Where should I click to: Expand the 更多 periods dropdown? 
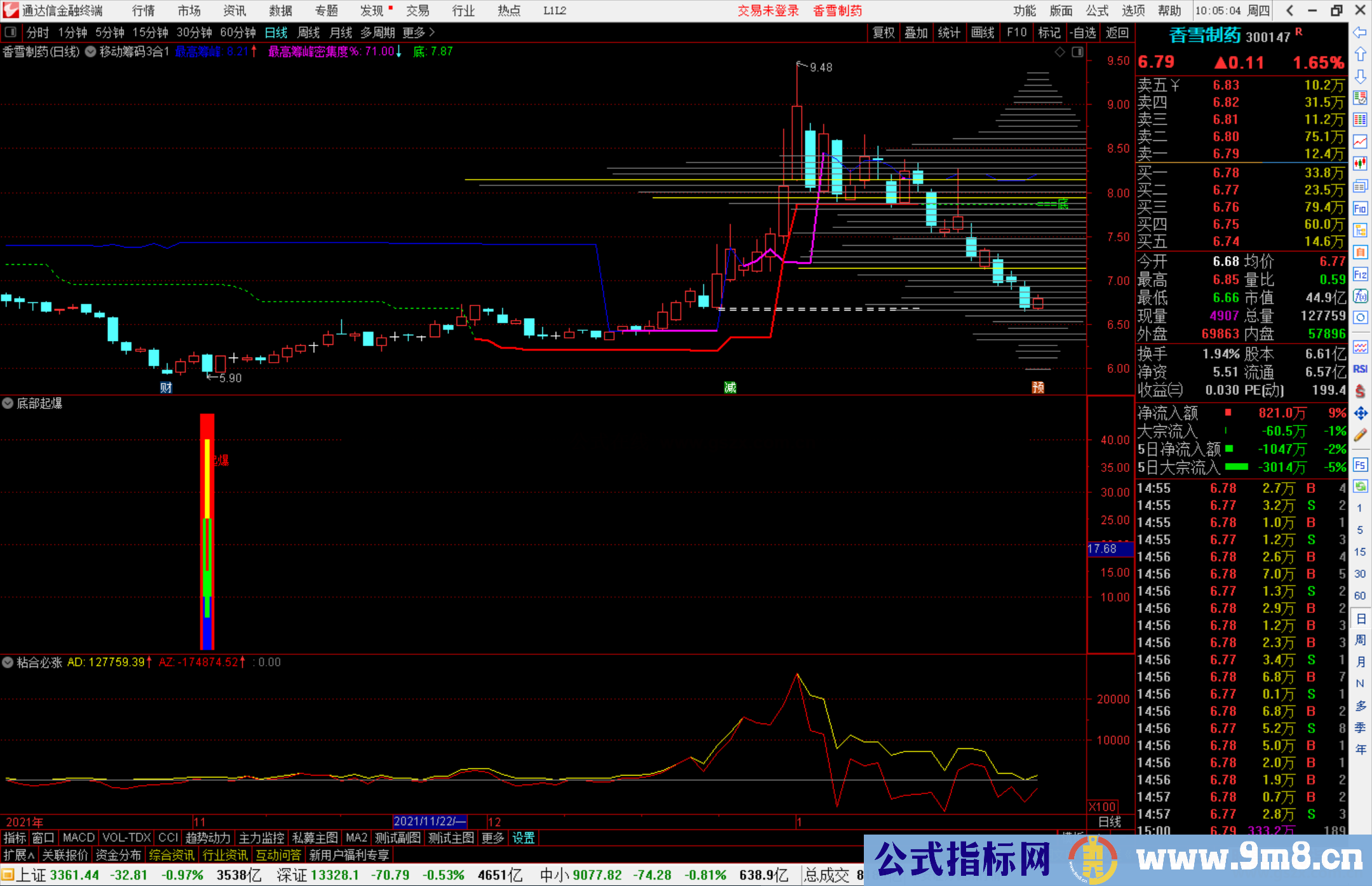[x=418, y=32]
